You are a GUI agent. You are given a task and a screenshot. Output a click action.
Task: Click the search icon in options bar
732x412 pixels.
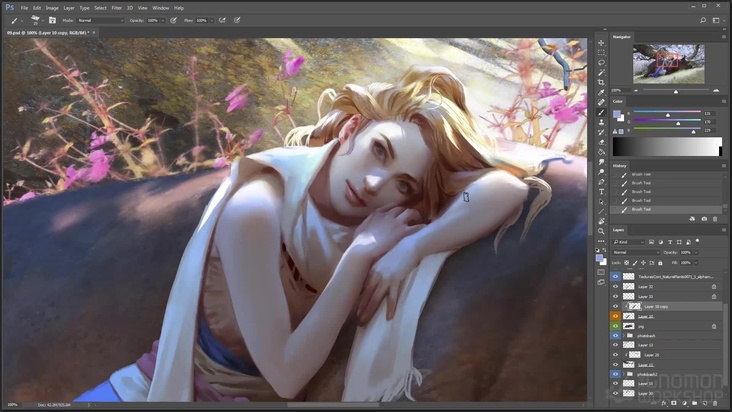pyautogui.click(x=703, y=20)
